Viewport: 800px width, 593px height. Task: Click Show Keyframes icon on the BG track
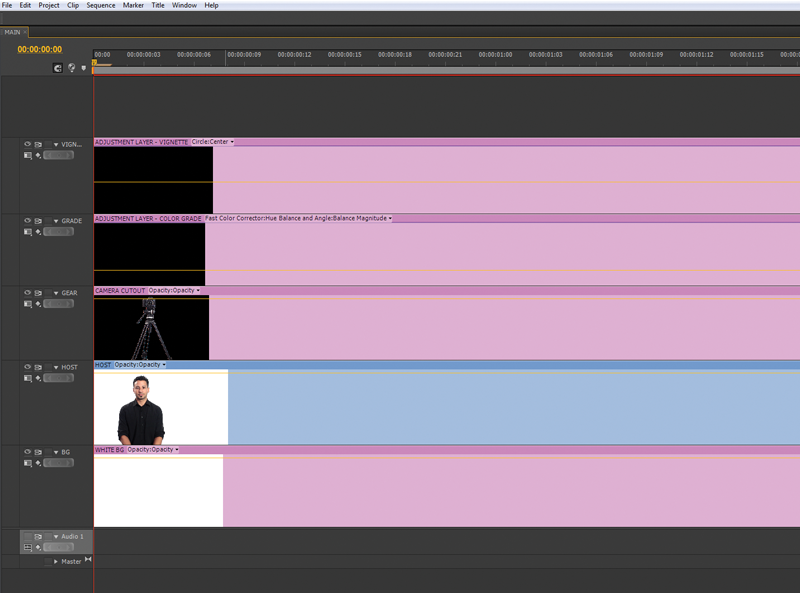pyautogui.click(x=37, y=463)
